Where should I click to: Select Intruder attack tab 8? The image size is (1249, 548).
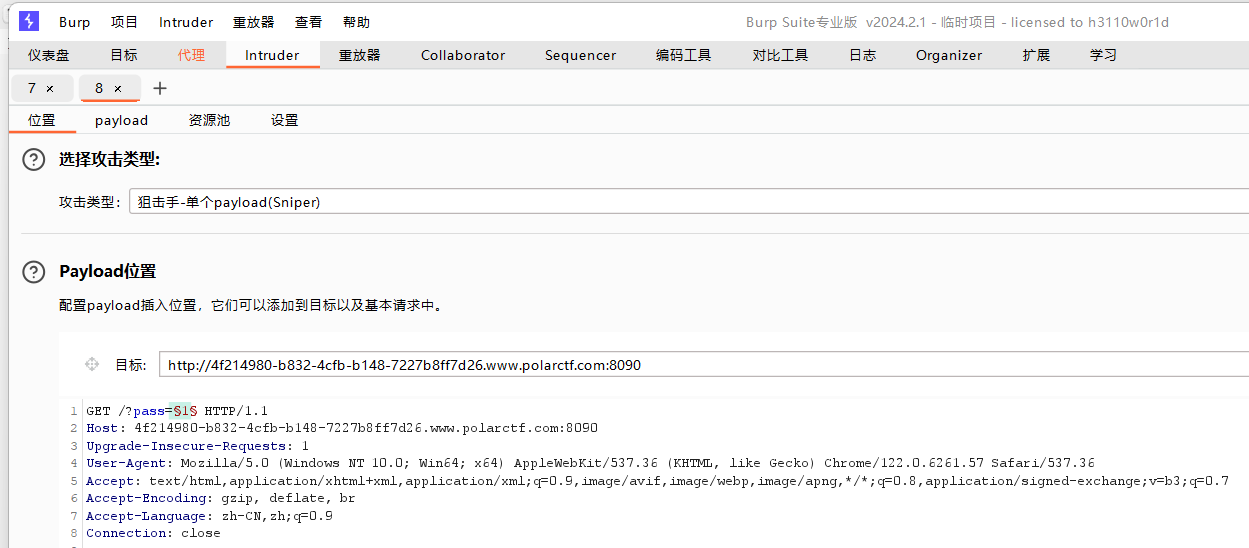[x=98, y=88]
